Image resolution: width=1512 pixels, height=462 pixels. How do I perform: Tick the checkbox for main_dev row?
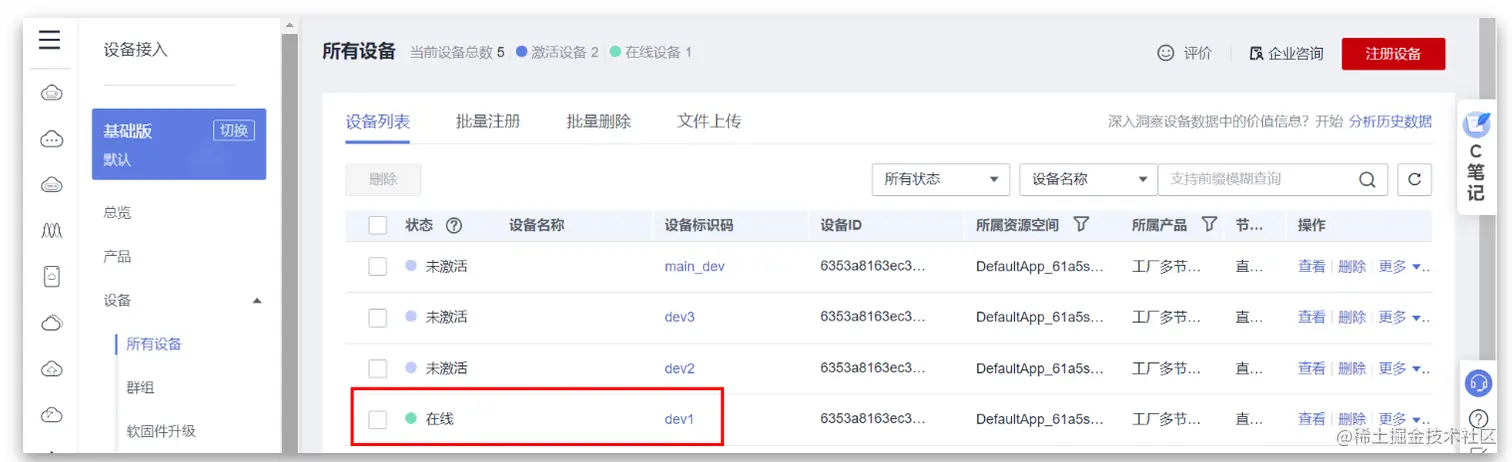click(x=377, y=266)
